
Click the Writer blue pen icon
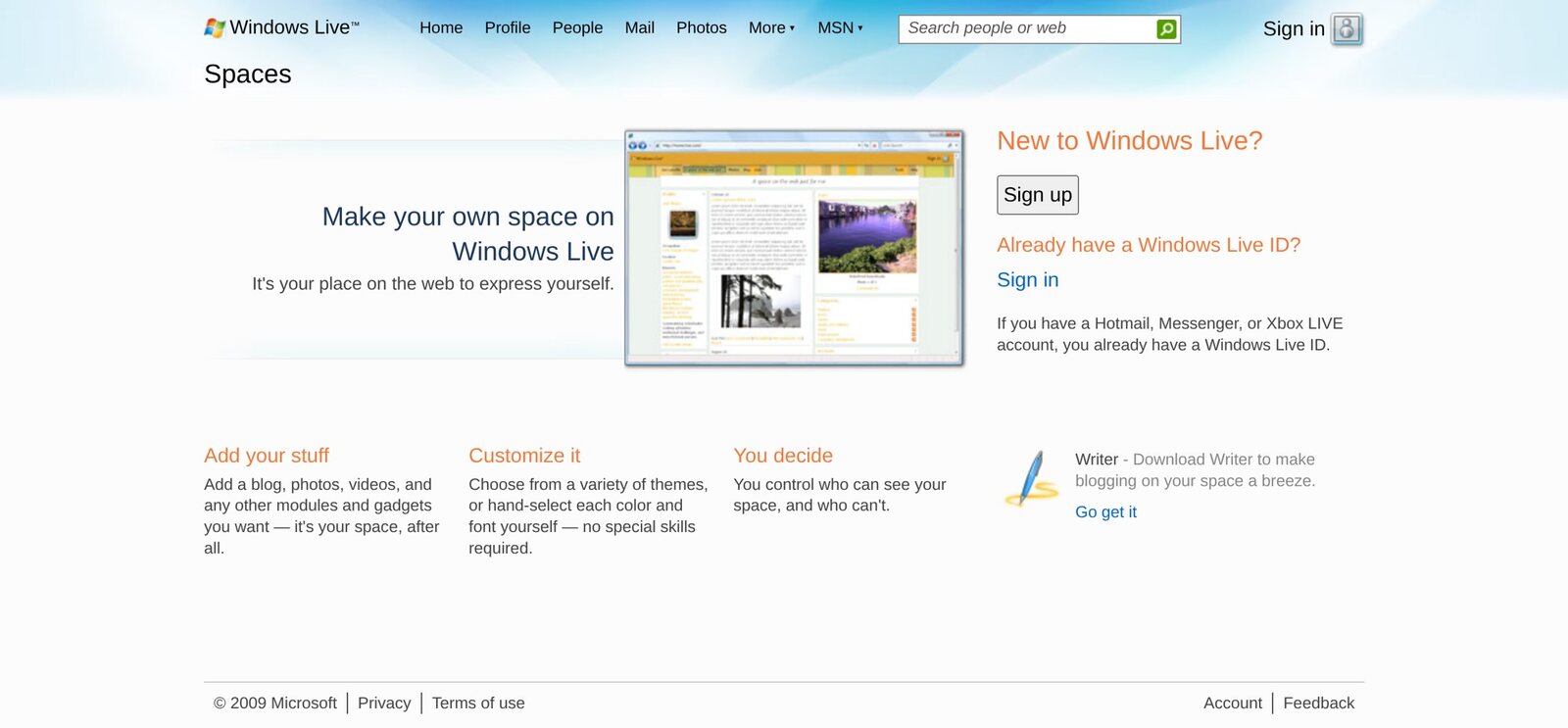(x=1032, y=478)
